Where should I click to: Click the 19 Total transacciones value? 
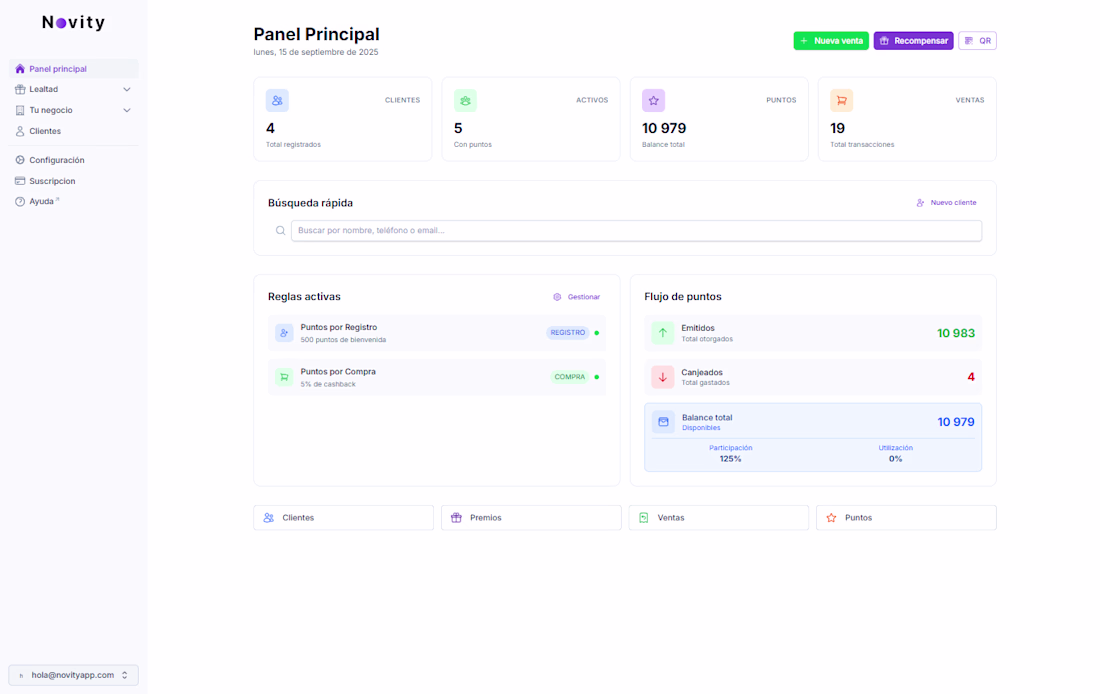838,128
